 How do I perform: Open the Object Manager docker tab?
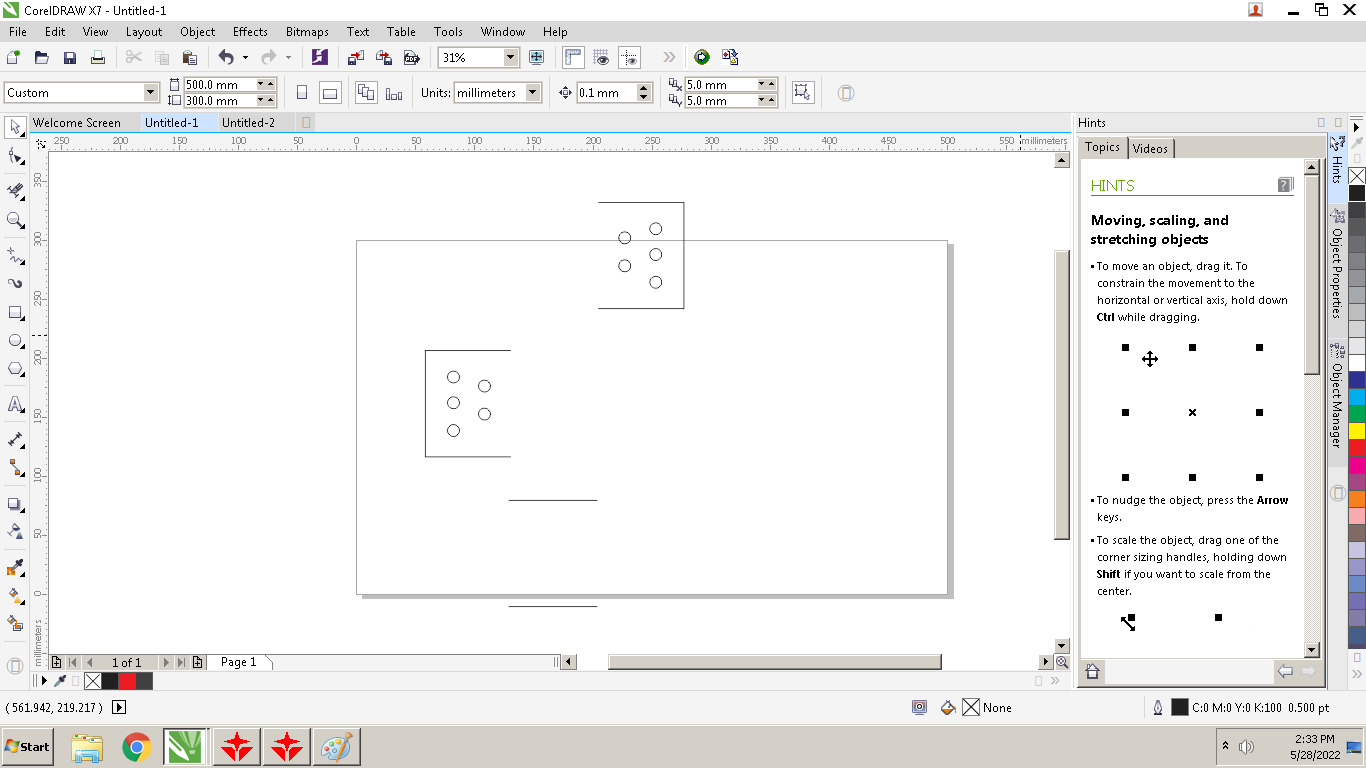(1337, 397)
